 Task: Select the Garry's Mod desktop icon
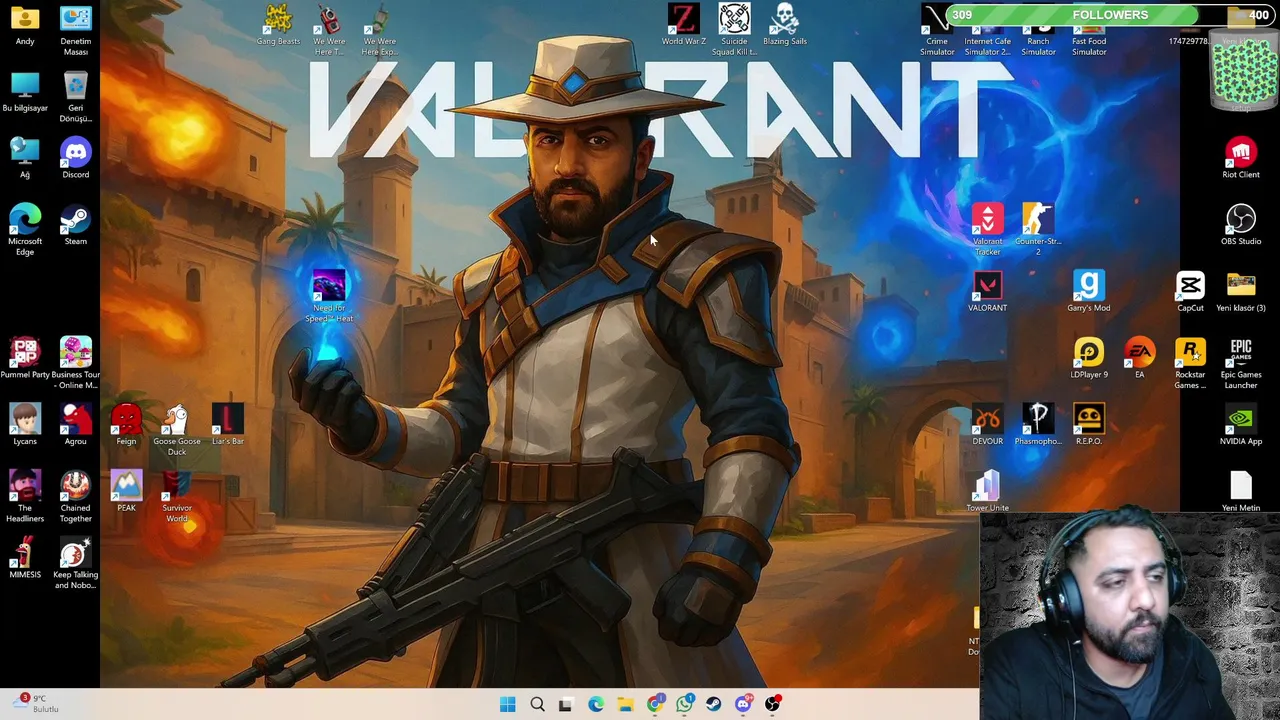[1089, 292]
